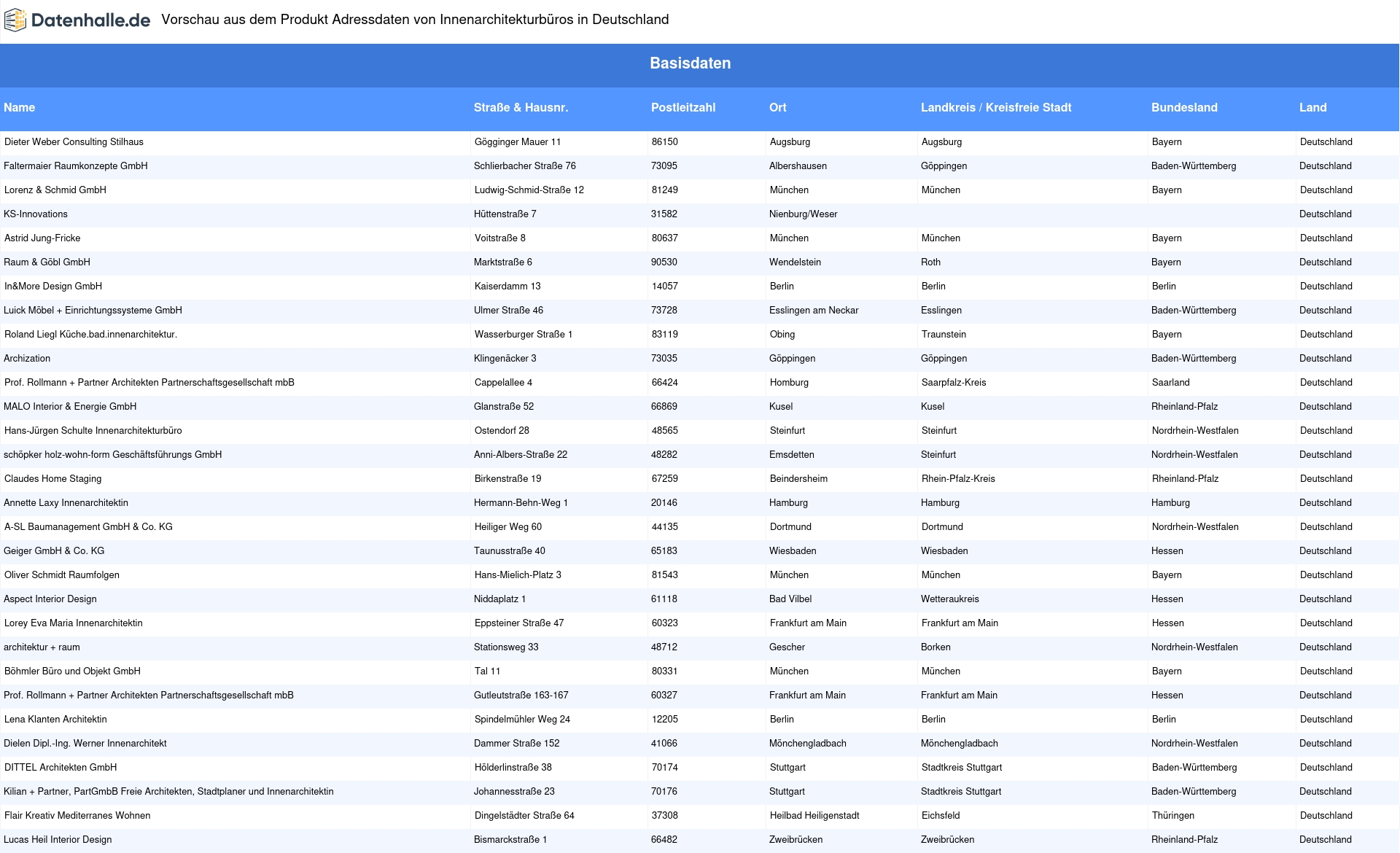
Task: Click the Straße & Hausnr. column header
Action: 521,107
